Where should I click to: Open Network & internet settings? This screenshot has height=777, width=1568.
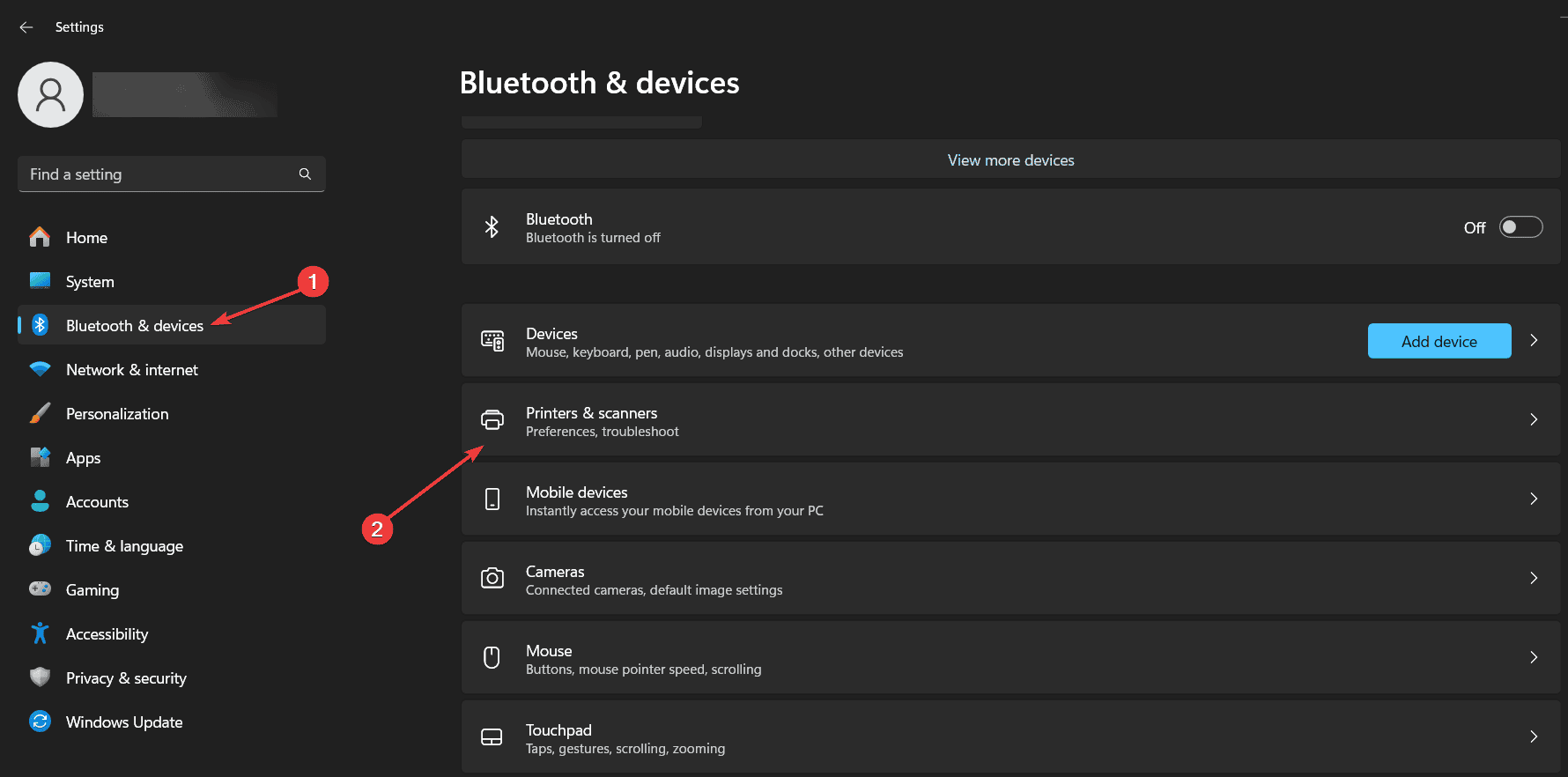[x=172, y=369]
